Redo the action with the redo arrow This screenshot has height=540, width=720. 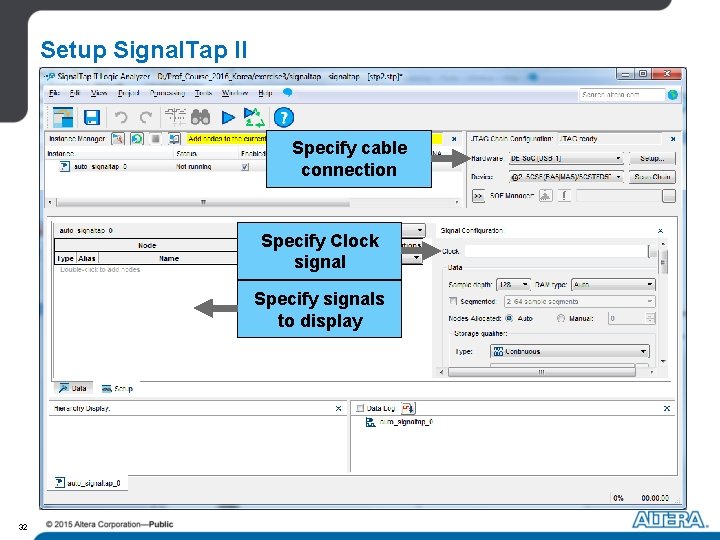click(x=146, y=118)
